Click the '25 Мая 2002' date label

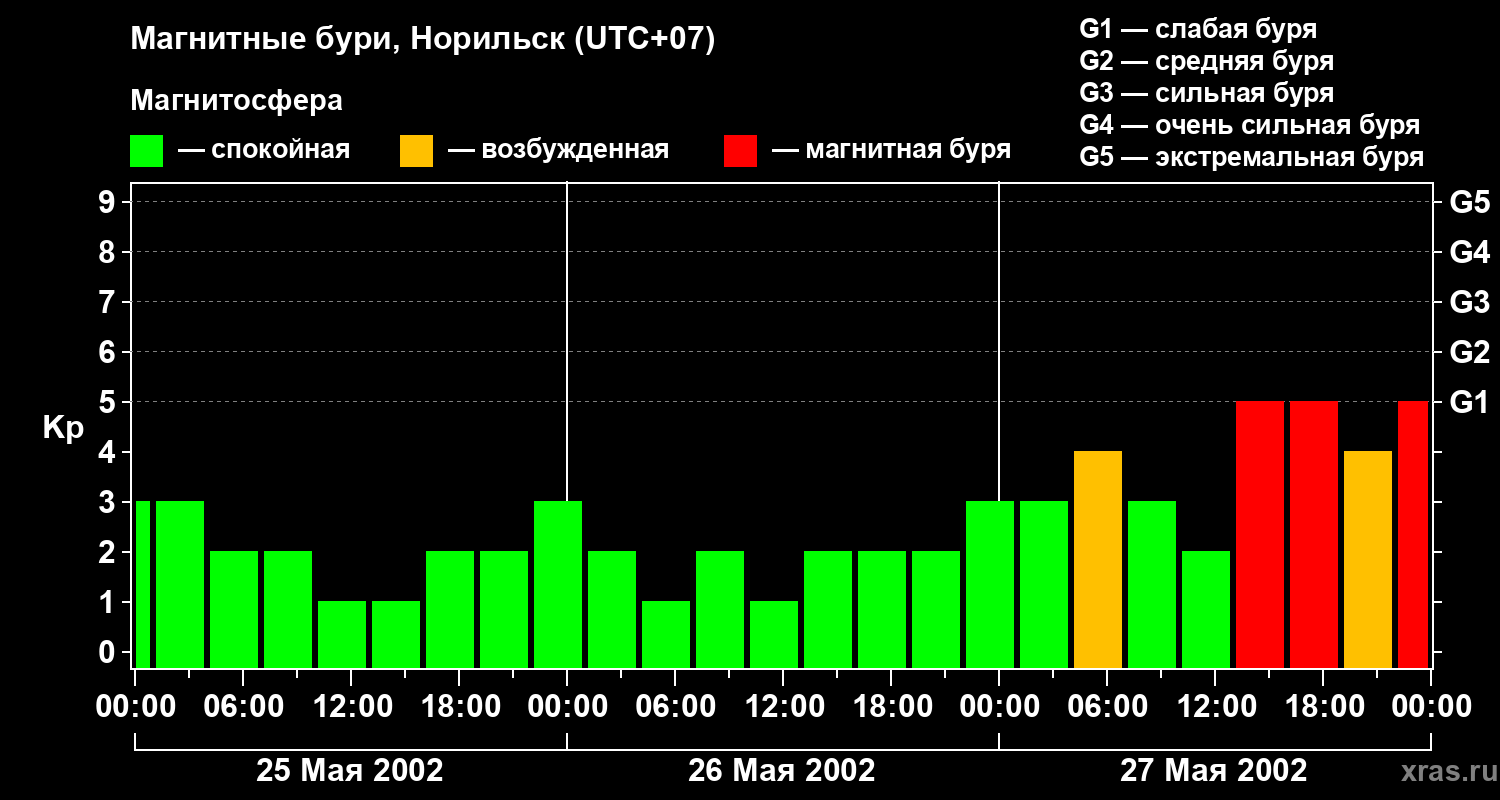pos(350,771)
